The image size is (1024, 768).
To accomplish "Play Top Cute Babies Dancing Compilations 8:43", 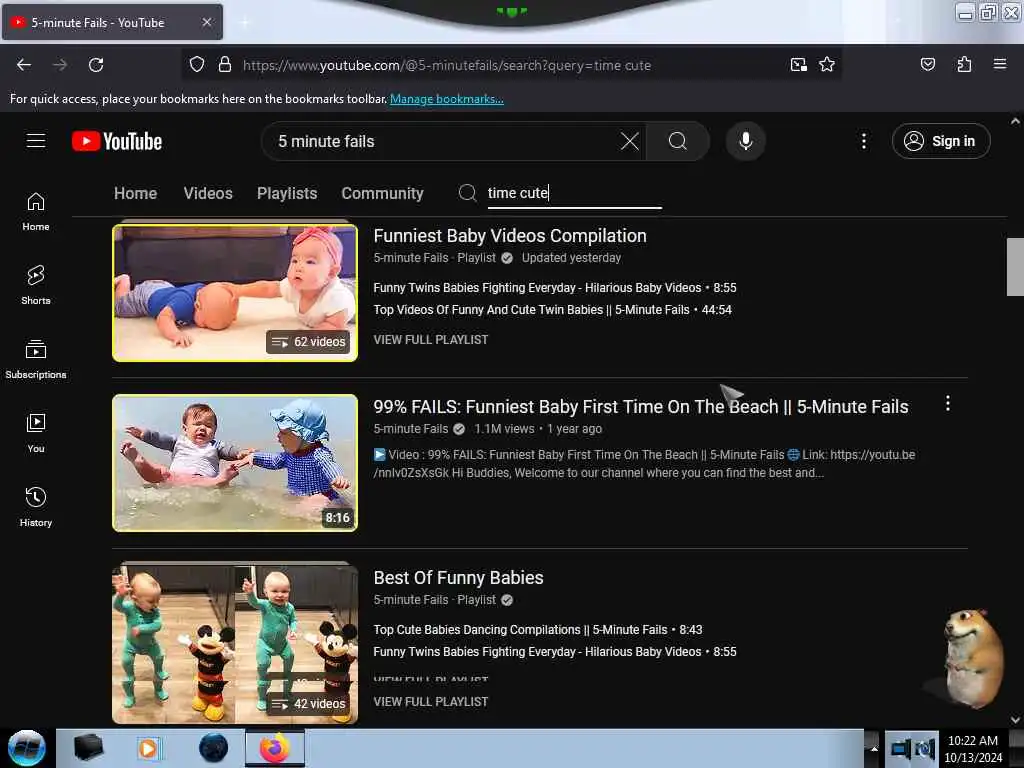I will pyautogui.click(x=537, y=630).
